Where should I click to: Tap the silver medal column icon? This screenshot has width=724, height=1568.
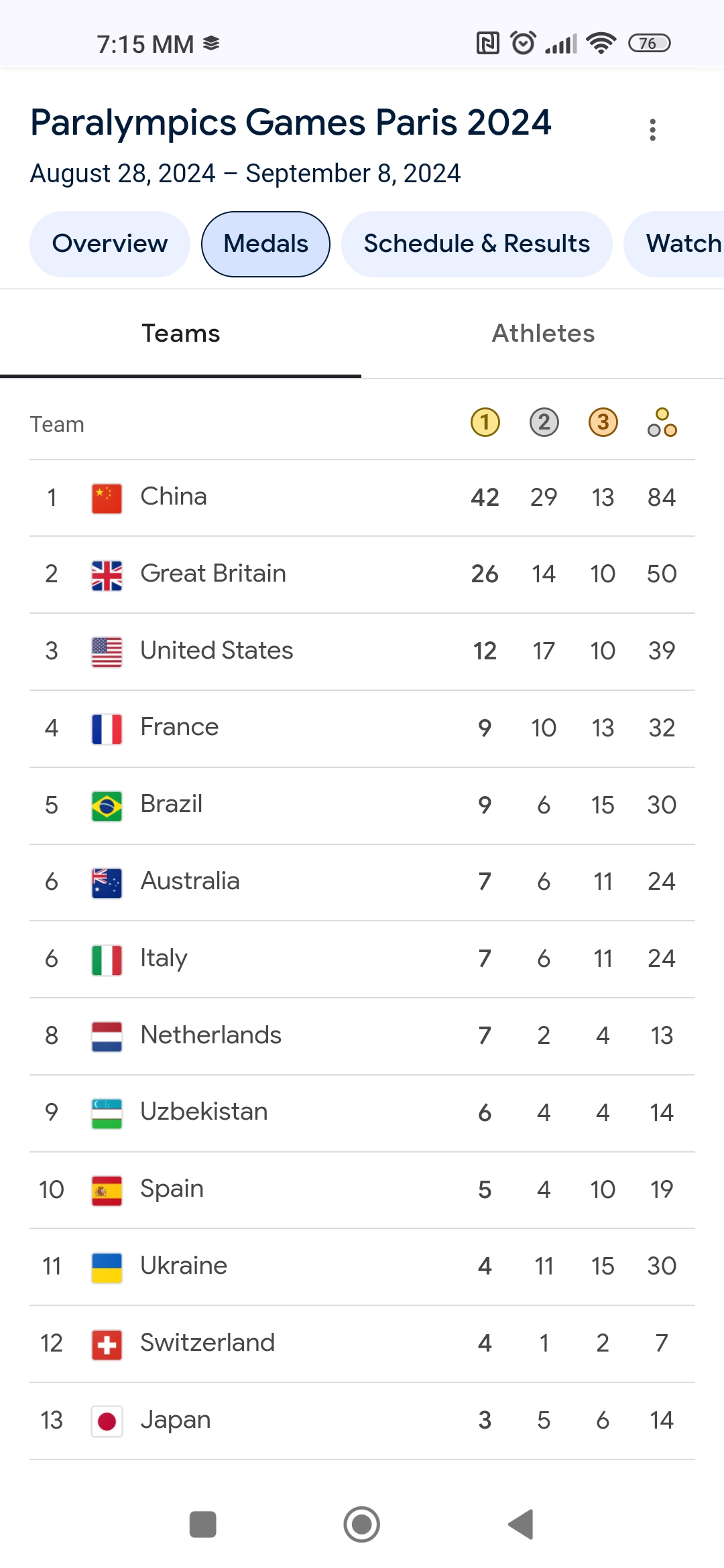coord(544,423)
